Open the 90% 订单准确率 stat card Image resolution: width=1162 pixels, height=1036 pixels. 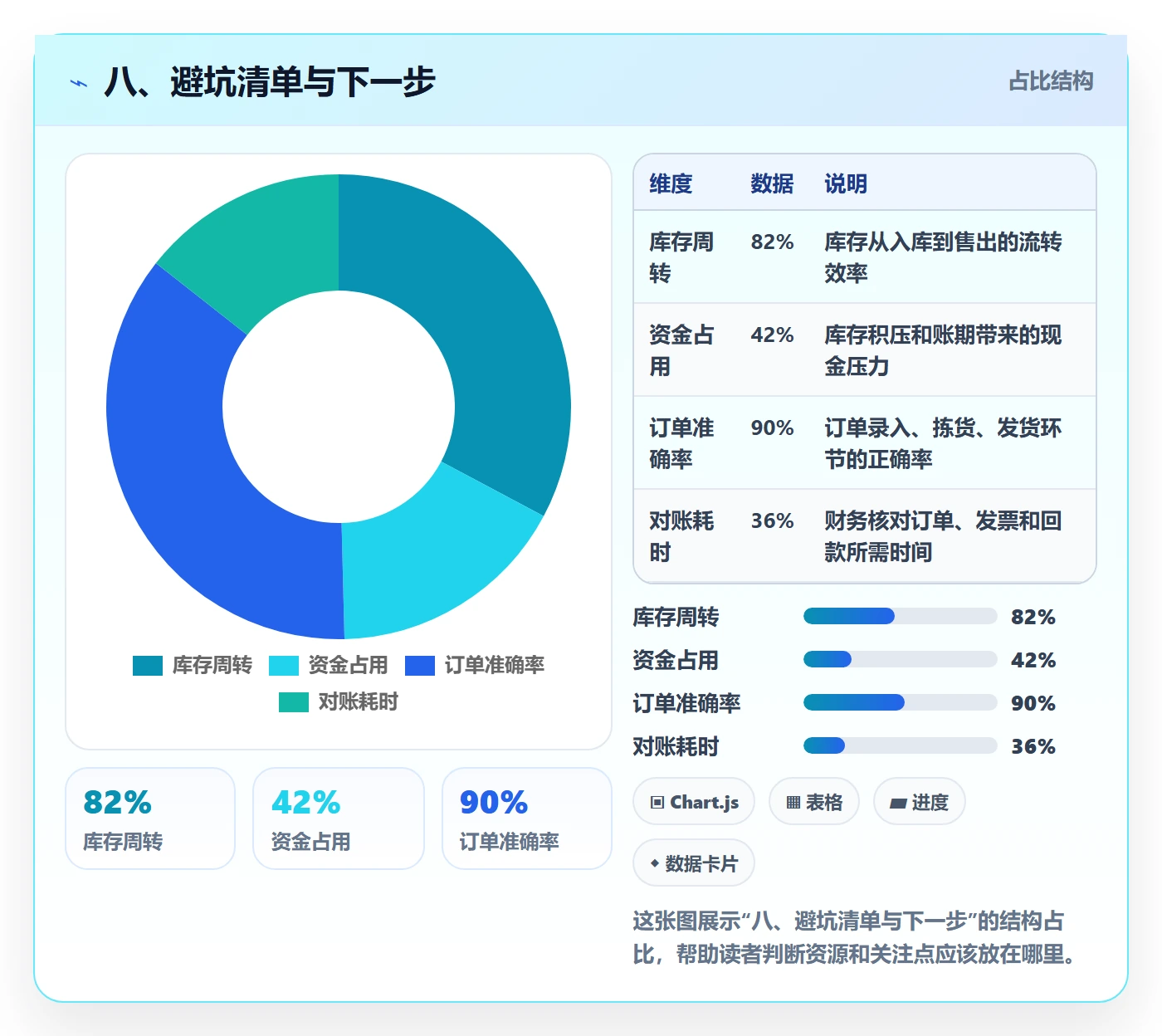coord(527,819)
